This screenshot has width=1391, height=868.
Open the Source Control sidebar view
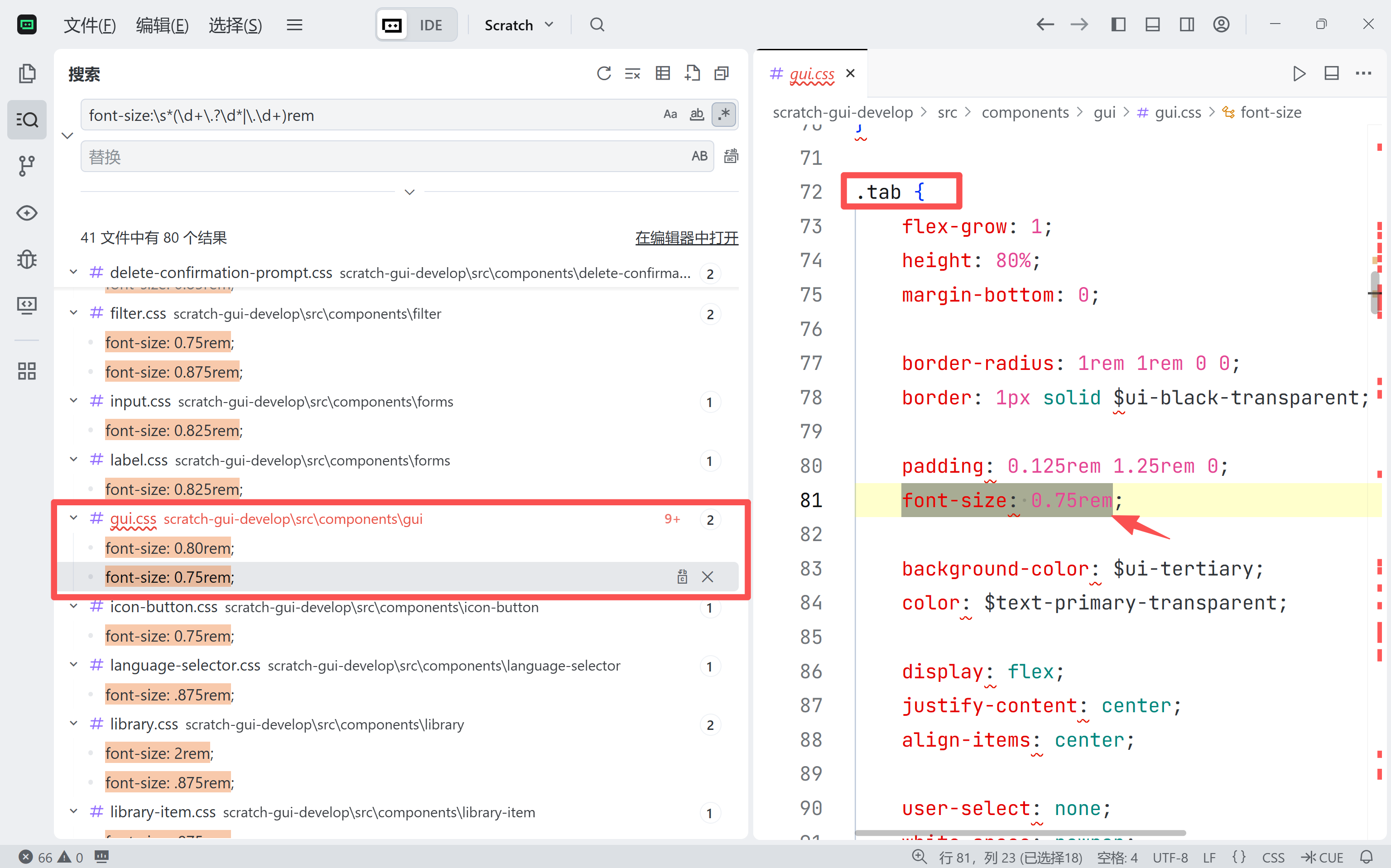point(26,166)
